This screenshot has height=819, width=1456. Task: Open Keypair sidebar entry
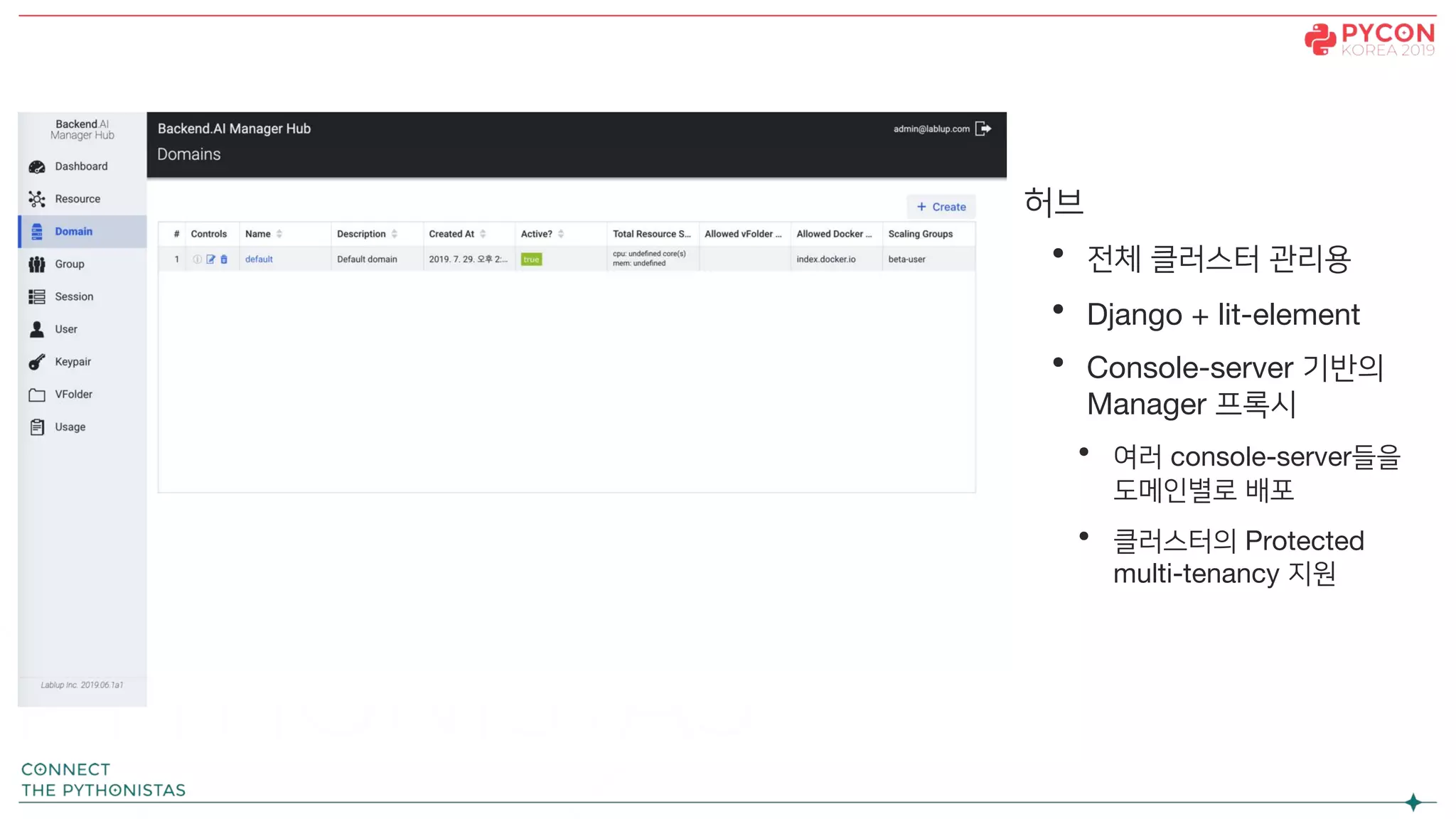(x=82, y=362)
